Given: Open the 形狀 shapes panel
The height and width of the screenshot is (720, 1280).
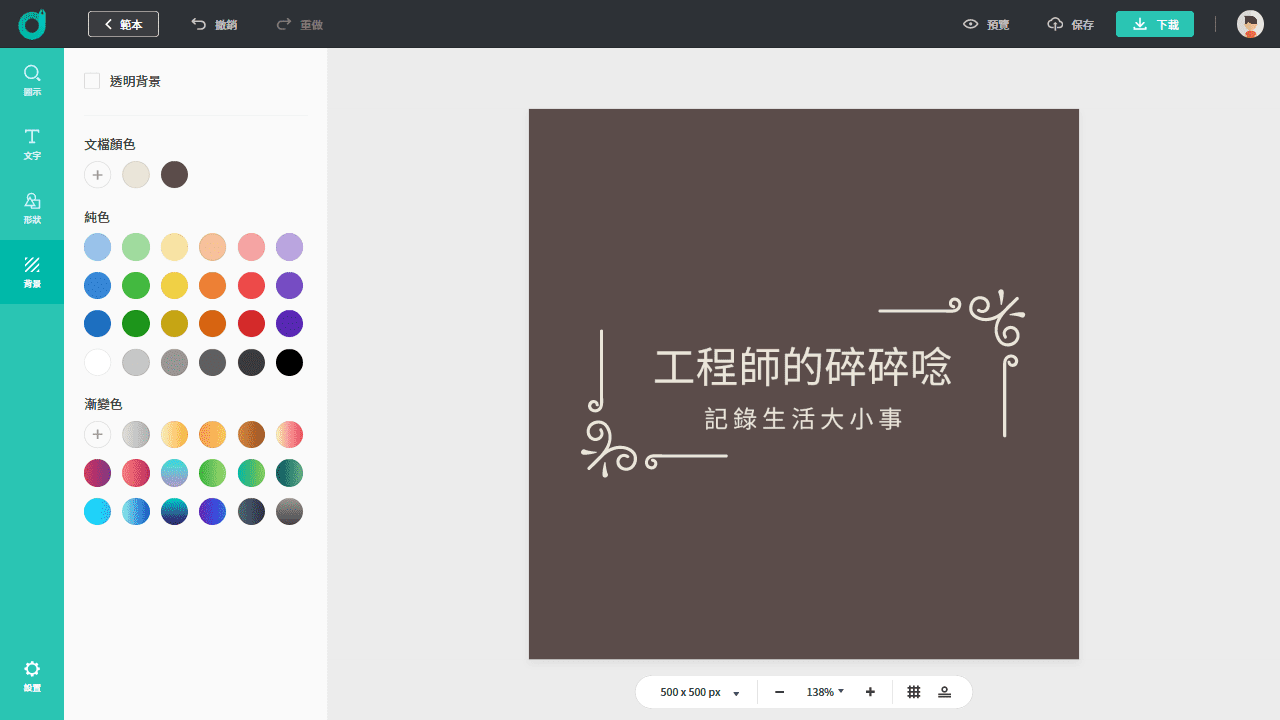Looking at the screenshot, I should 32,207.
